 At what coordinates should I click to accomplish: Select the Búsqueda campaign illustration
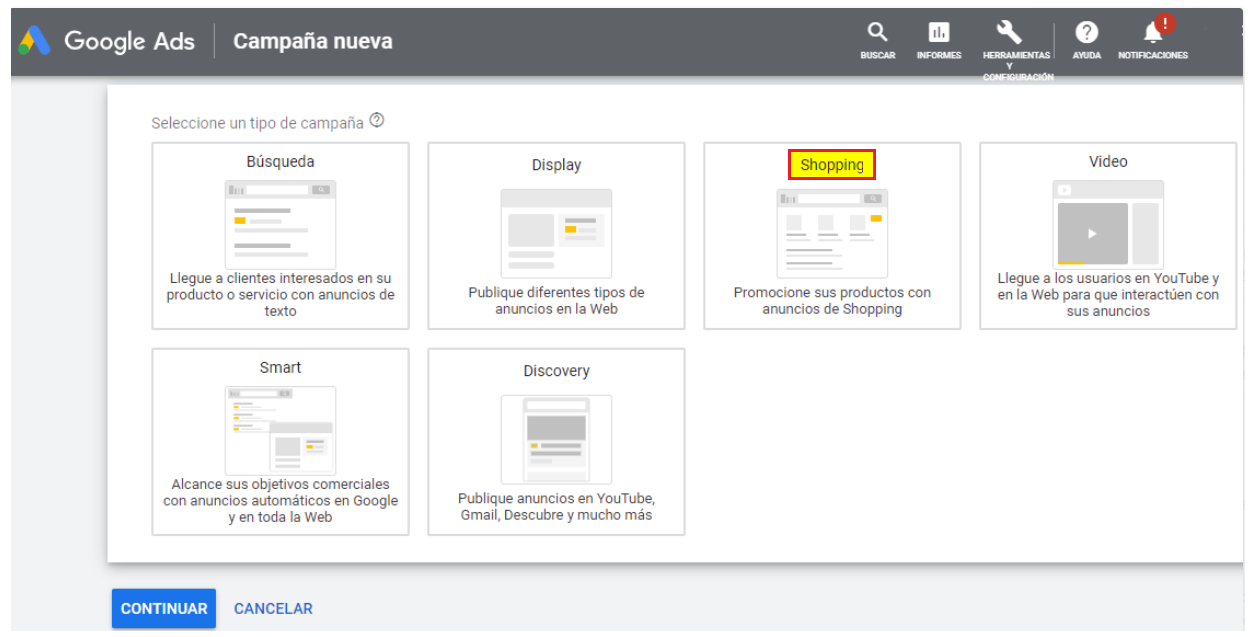280,224
